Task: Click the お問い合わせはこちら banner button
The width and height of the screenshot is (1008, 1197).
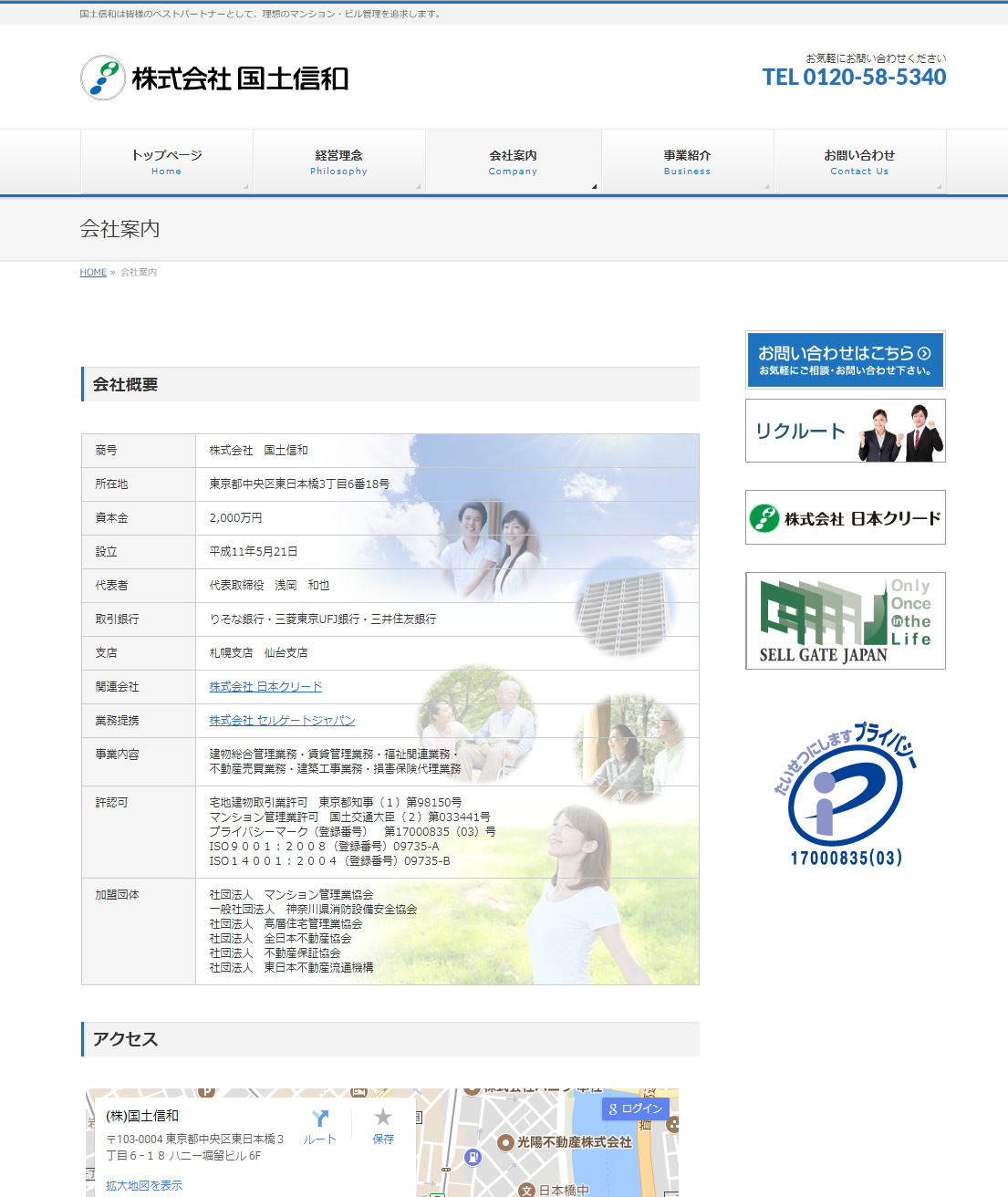Action: (846, 359)
